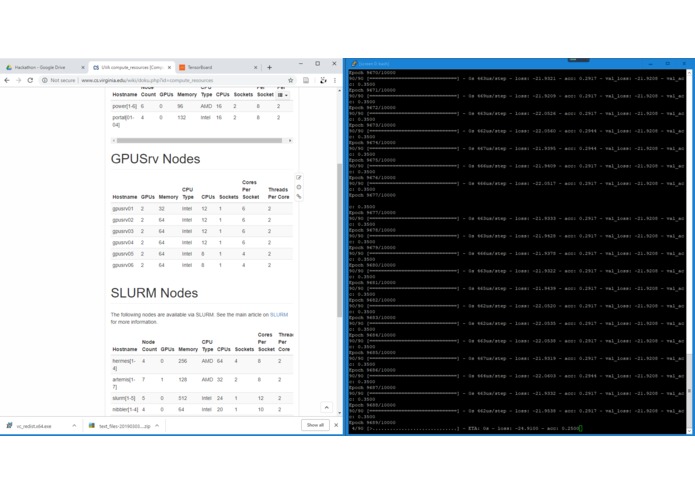
Task: Open a new tab with the plus button
Action: 269,67
